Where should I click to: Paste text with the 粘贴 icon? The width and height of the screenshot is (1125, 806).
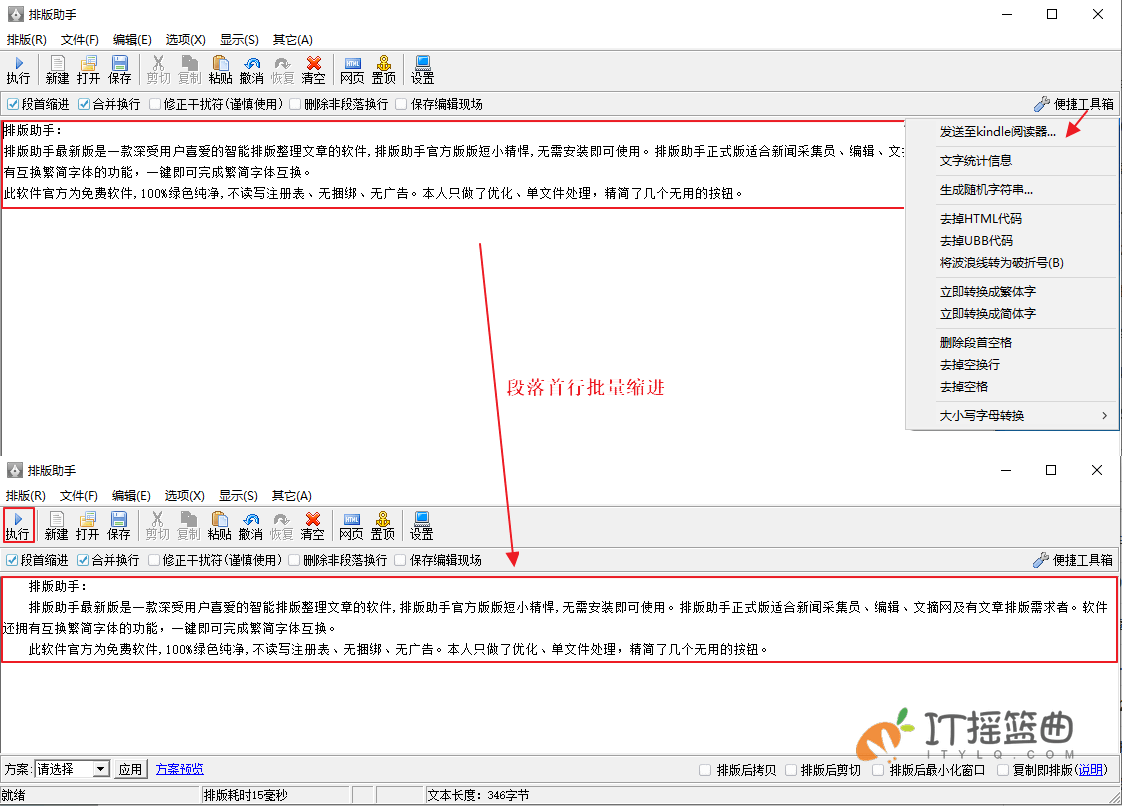point(219,69)
